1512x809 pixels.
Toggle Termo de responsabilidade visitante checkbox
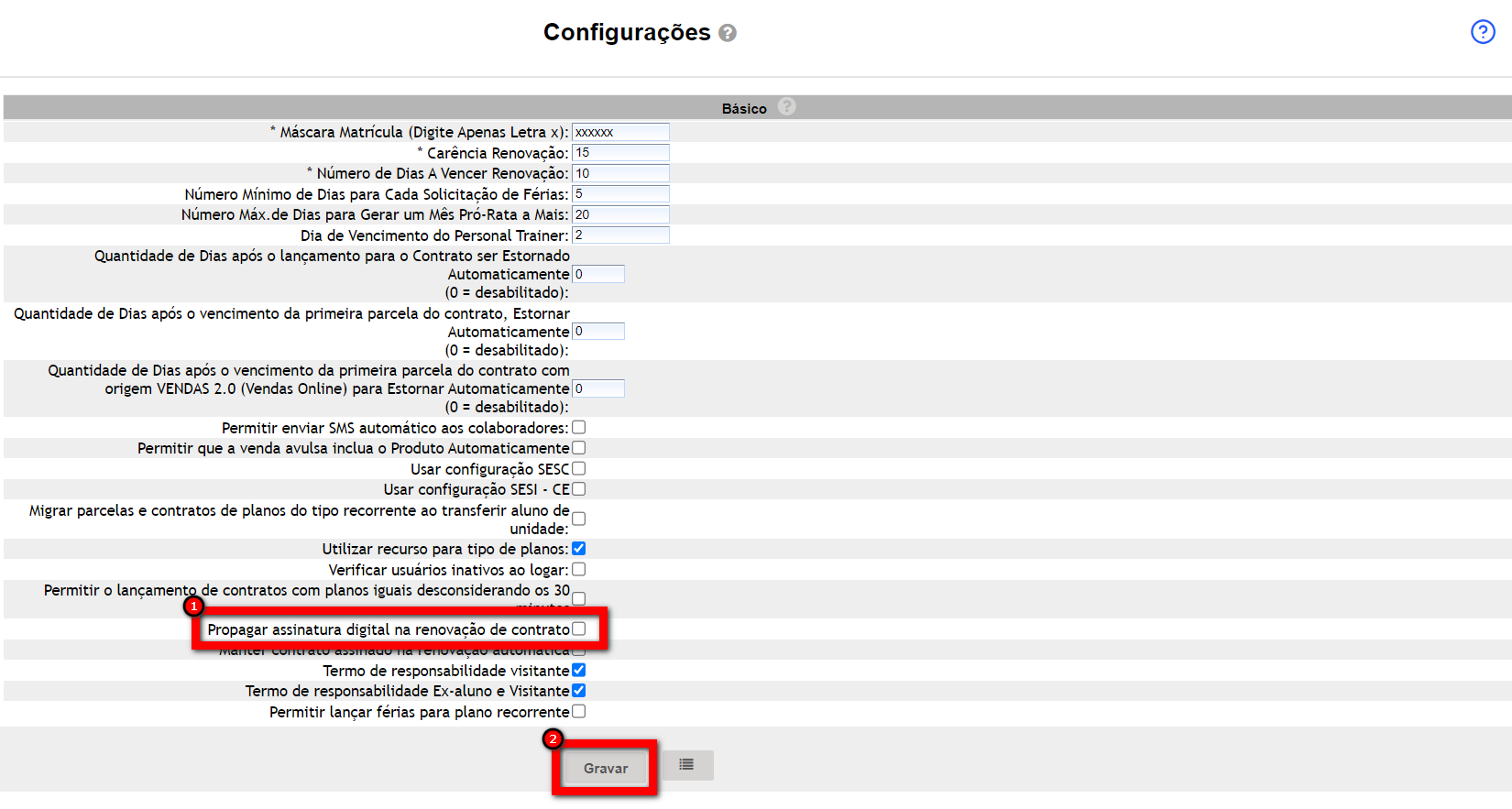coord(579,671)
